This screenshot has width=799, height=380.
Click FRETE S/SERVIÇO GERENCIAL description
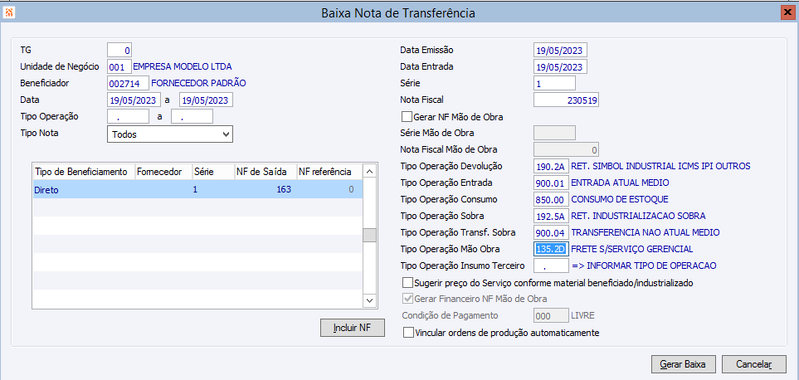click(x=632, y=249)
